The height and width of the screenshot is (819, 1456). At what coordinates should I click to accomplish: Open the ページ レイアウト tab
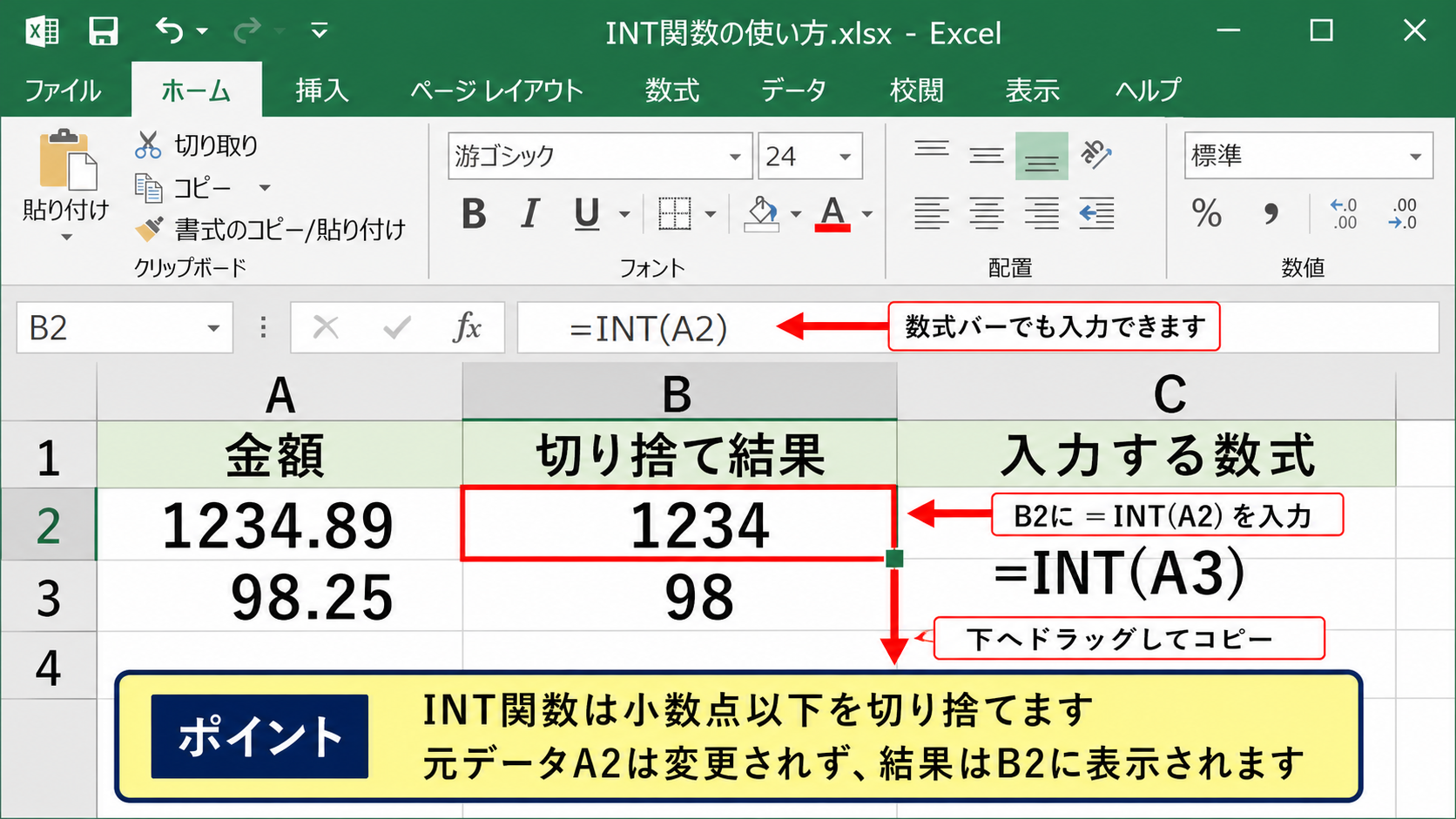[x=496, y=90]
